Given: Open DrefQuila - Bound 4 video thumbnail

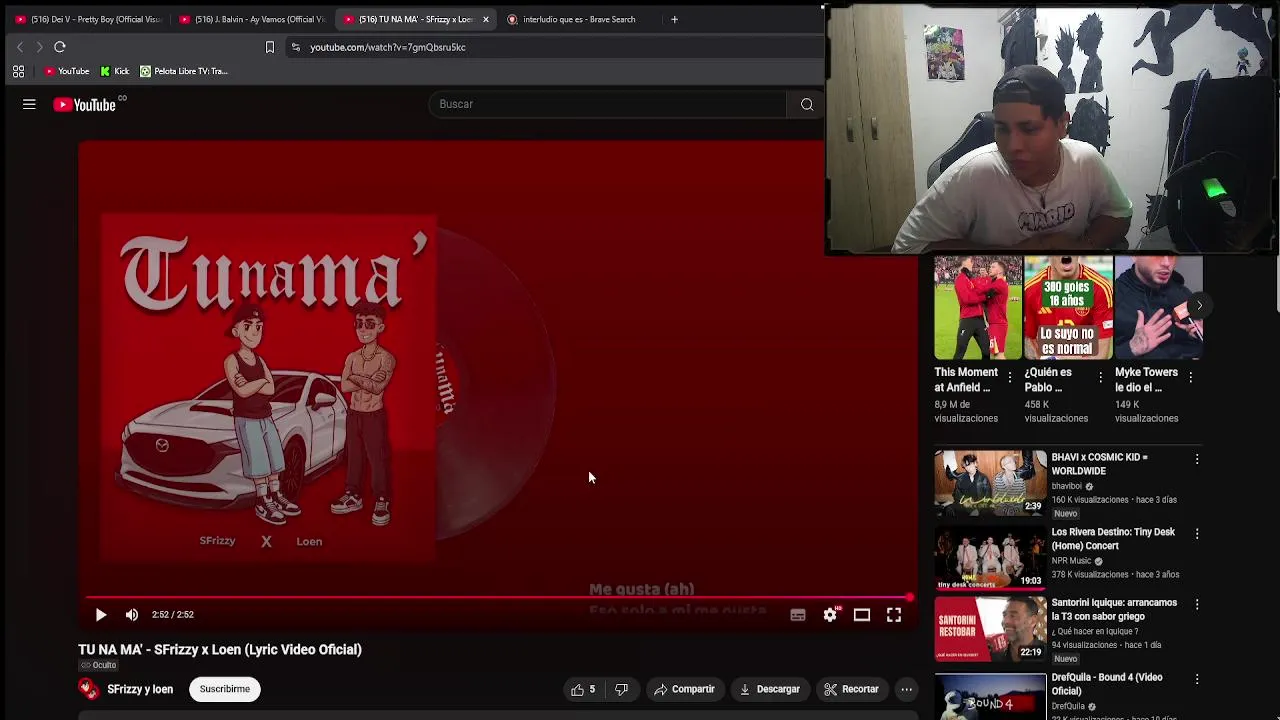Looking at the screenshot, I should [990, 697].
